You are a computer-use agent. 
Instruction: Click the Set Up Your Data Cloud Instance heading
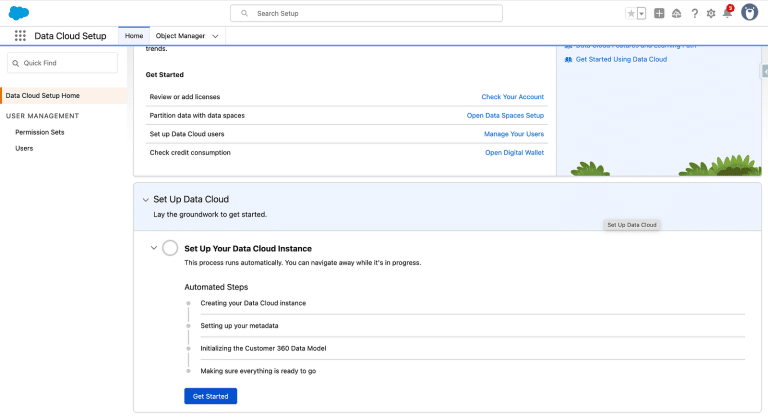[x=248, y=248]
